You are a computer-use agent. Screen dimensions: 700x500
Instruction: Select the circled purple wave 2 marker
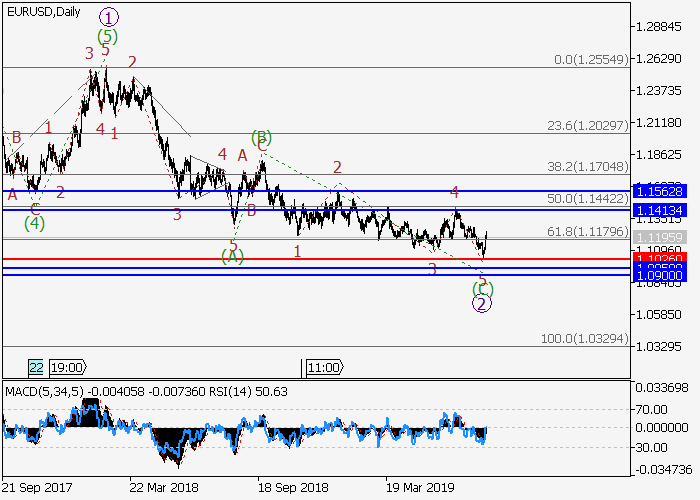(x=481, y=304)
